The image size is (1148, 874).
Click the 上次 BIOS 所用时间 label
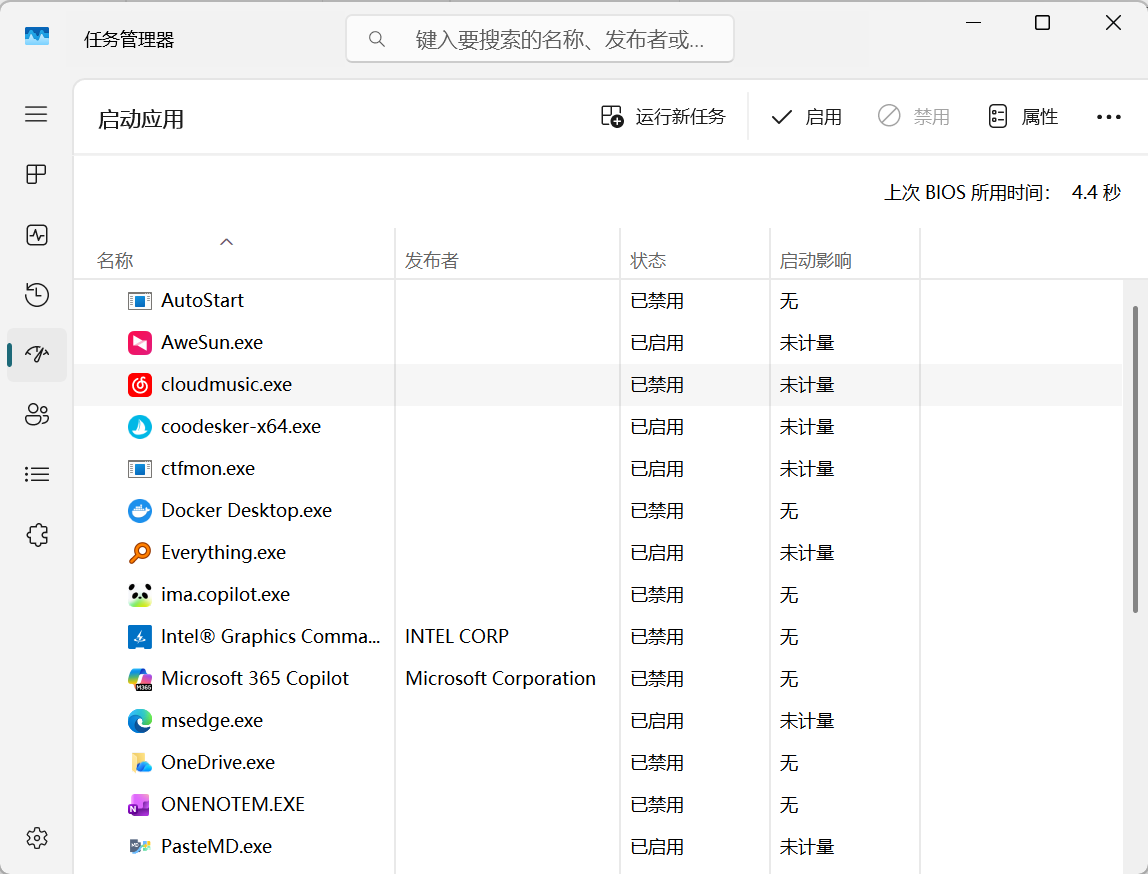click(x=966, y=193)
